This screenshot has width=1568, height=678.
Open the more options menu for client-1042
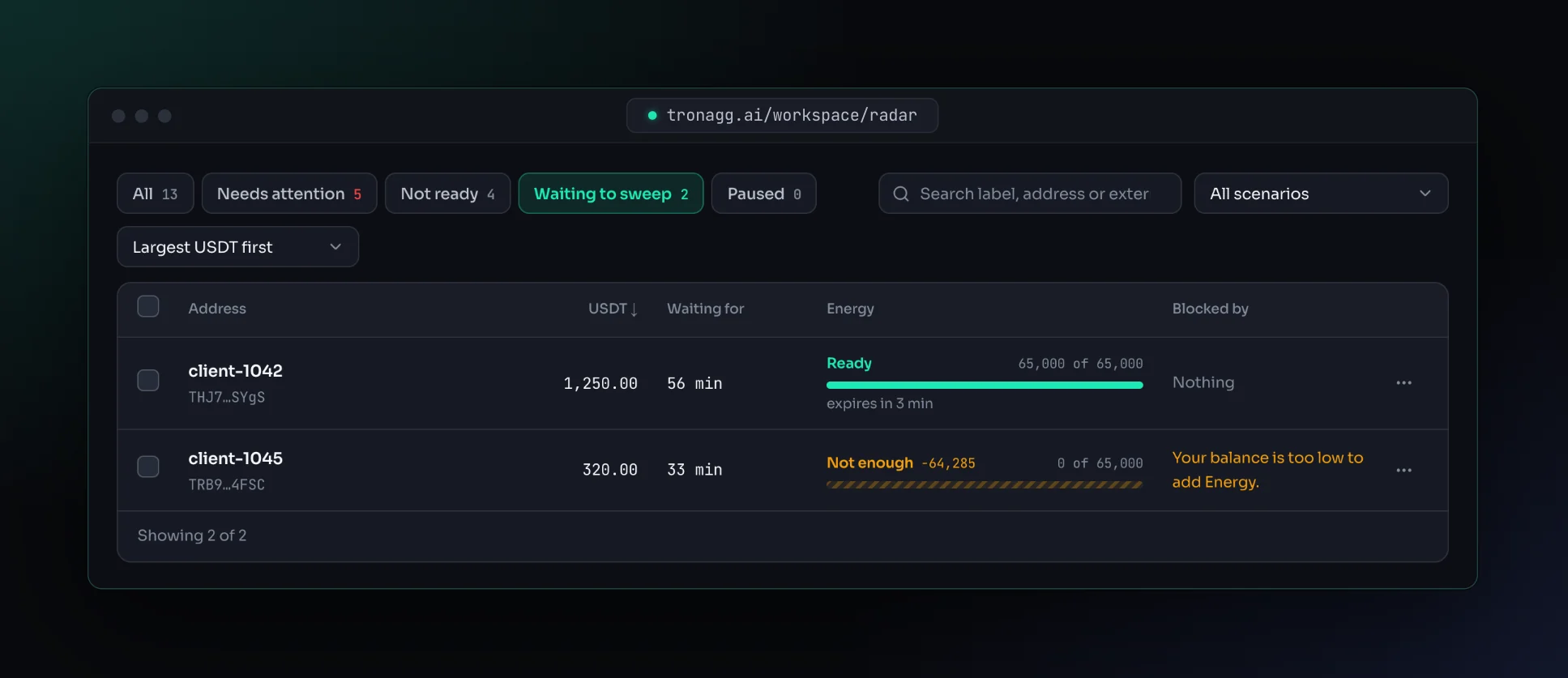1404,382
